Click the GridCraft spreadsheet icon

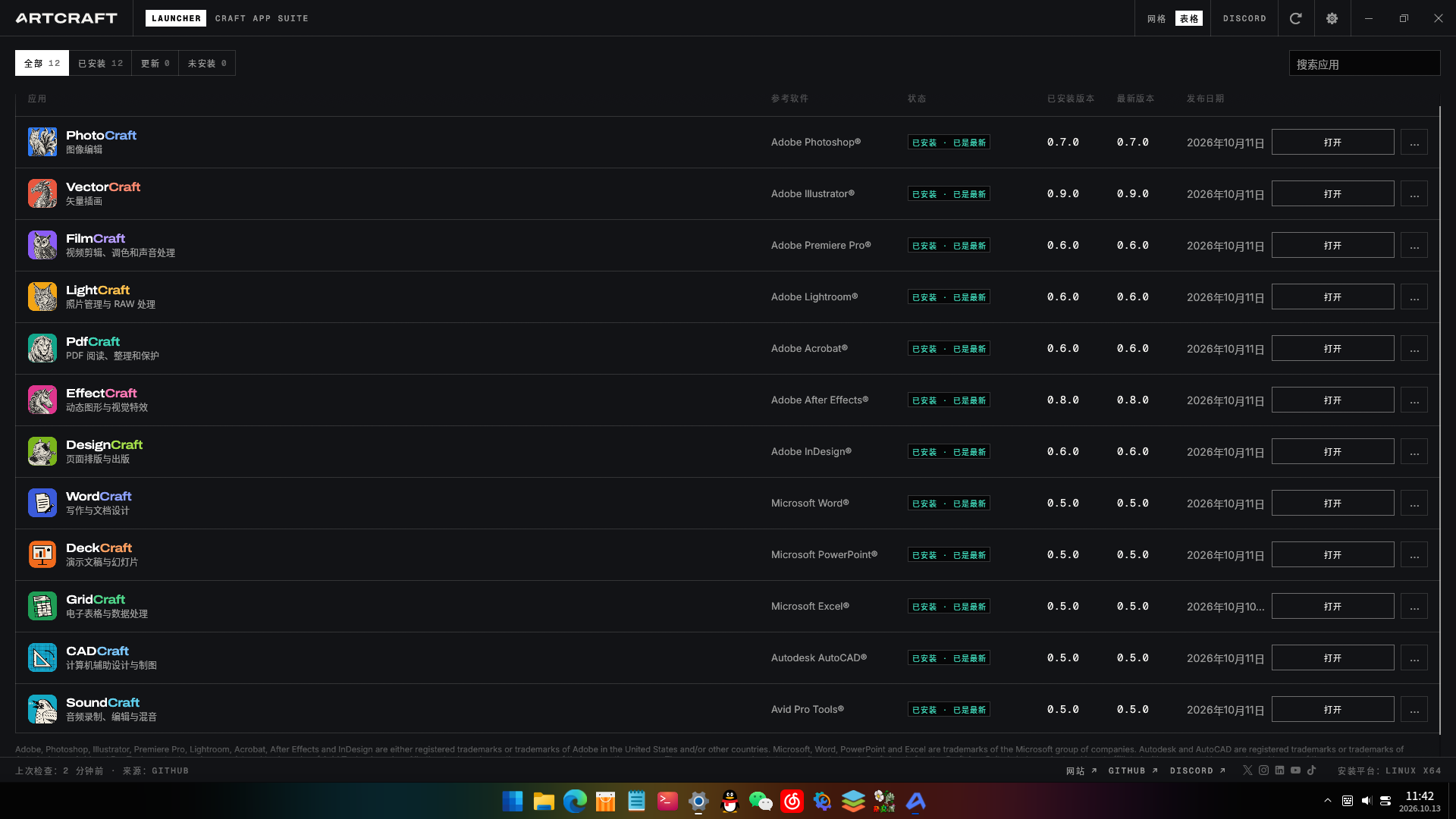point(42,606)
